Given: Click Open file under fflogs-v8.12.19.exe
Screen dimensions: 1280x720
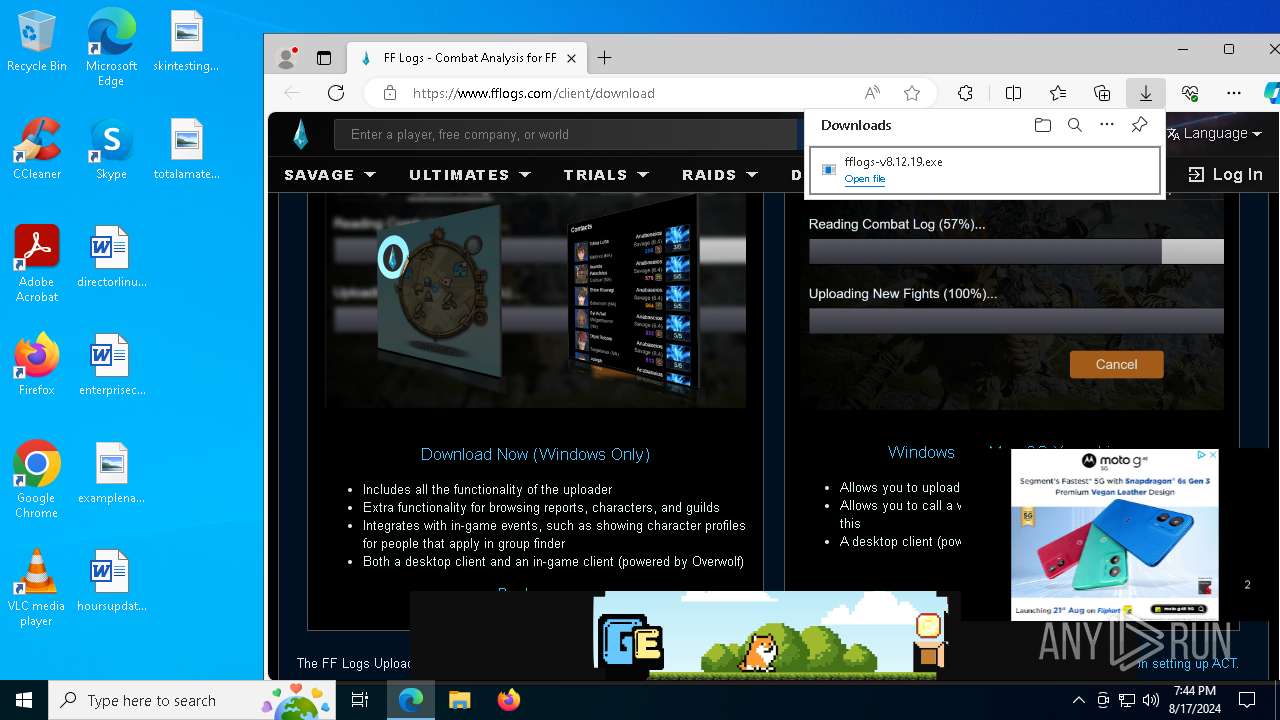Looking at the screenshot, I should pos(864,179).
